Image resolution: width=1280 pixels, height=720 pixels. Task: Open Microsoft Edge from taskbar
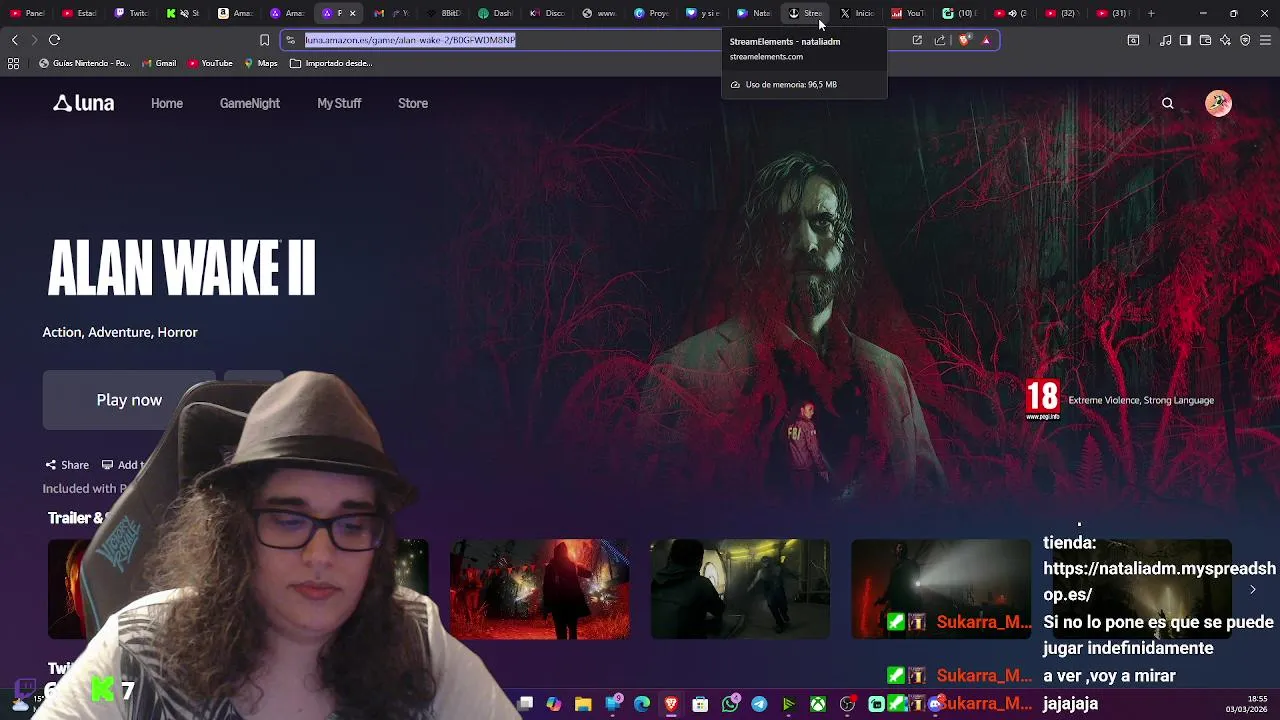coord(642,704)
